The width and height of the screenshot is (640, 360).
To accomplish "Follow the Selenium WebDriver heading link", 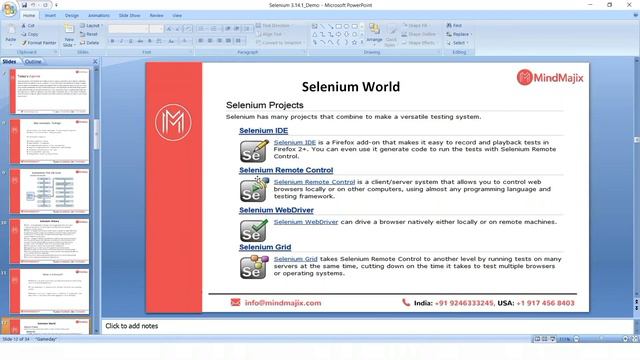I will (276, 210).
